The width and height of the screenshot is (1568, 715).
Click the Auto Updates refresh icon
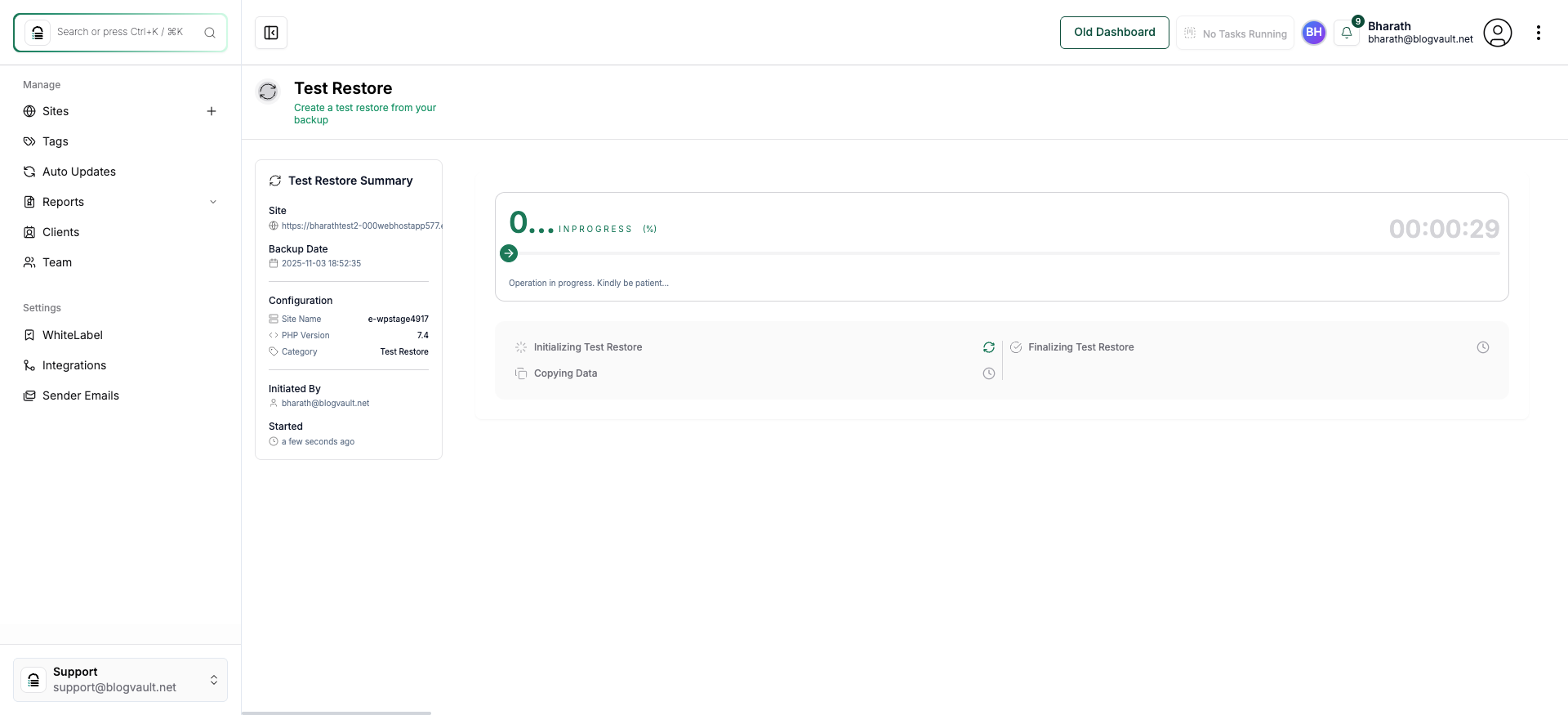29,172
